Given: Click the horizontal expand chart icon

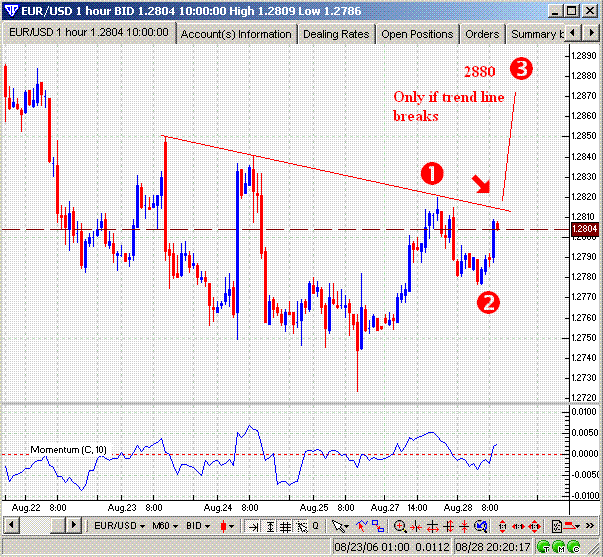Looking at the screenshot, I should click(433, 527).
